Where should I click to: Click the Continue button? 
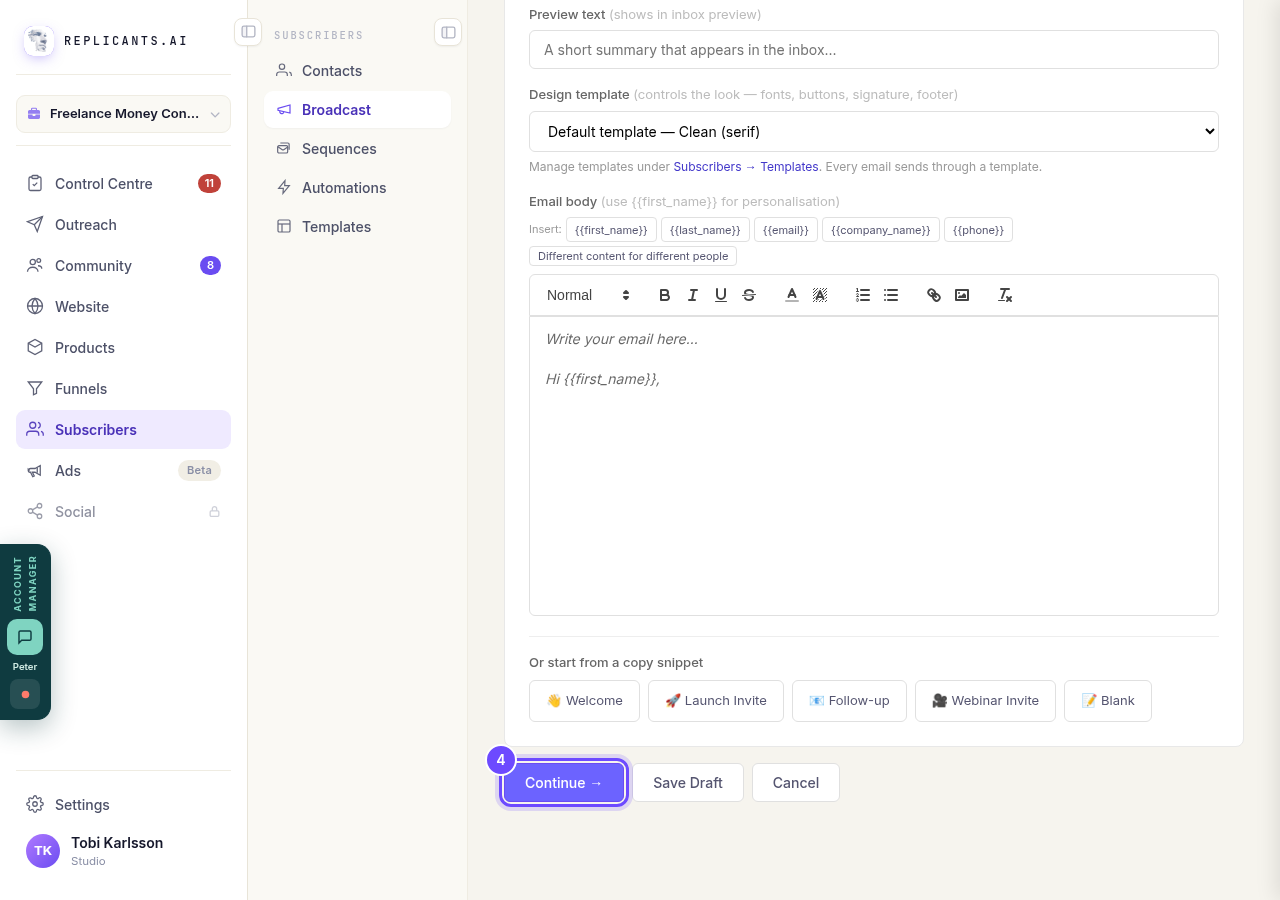click(x=564, y=783)
